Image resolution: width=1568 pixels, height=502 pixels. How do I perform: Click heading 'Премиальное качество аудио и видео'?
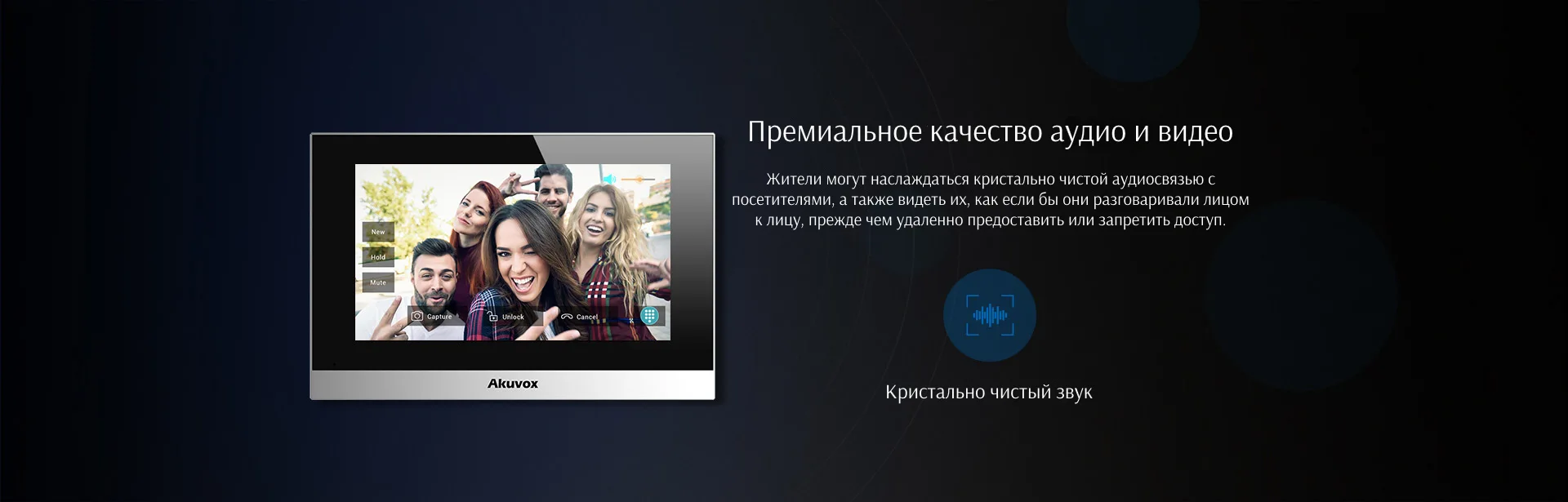(x=990, y=131)
